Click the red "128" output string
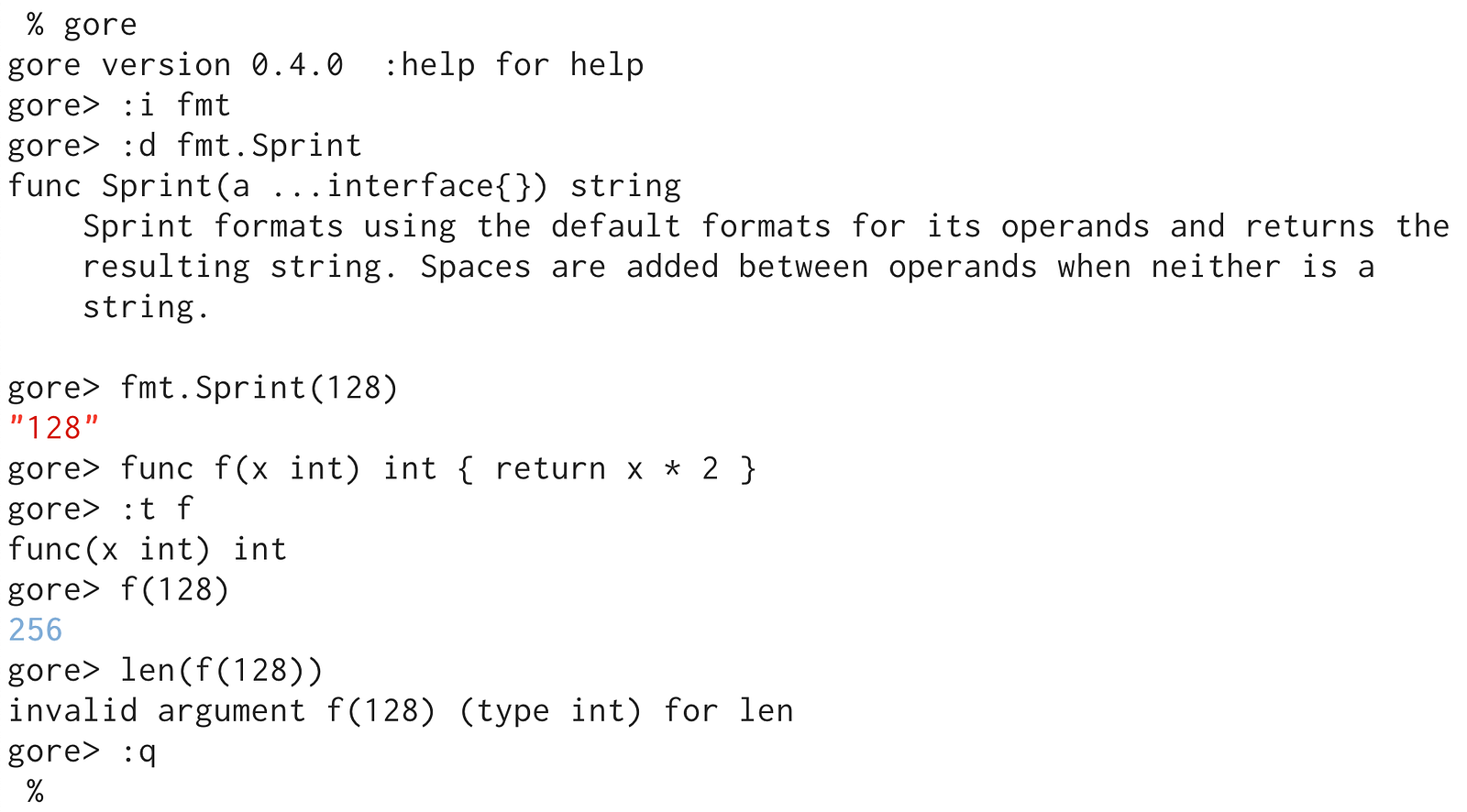 (x=53, y=428)
